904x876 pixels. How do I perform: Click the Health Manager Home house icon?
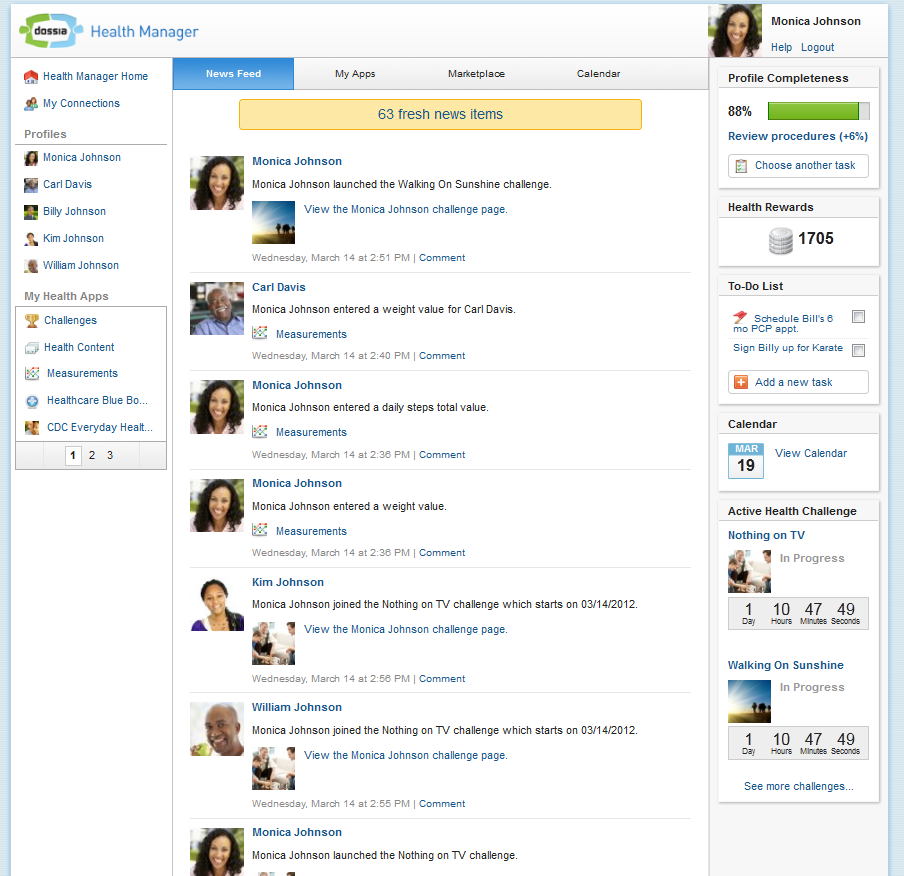pyautogui.click(x=31, y=77)
